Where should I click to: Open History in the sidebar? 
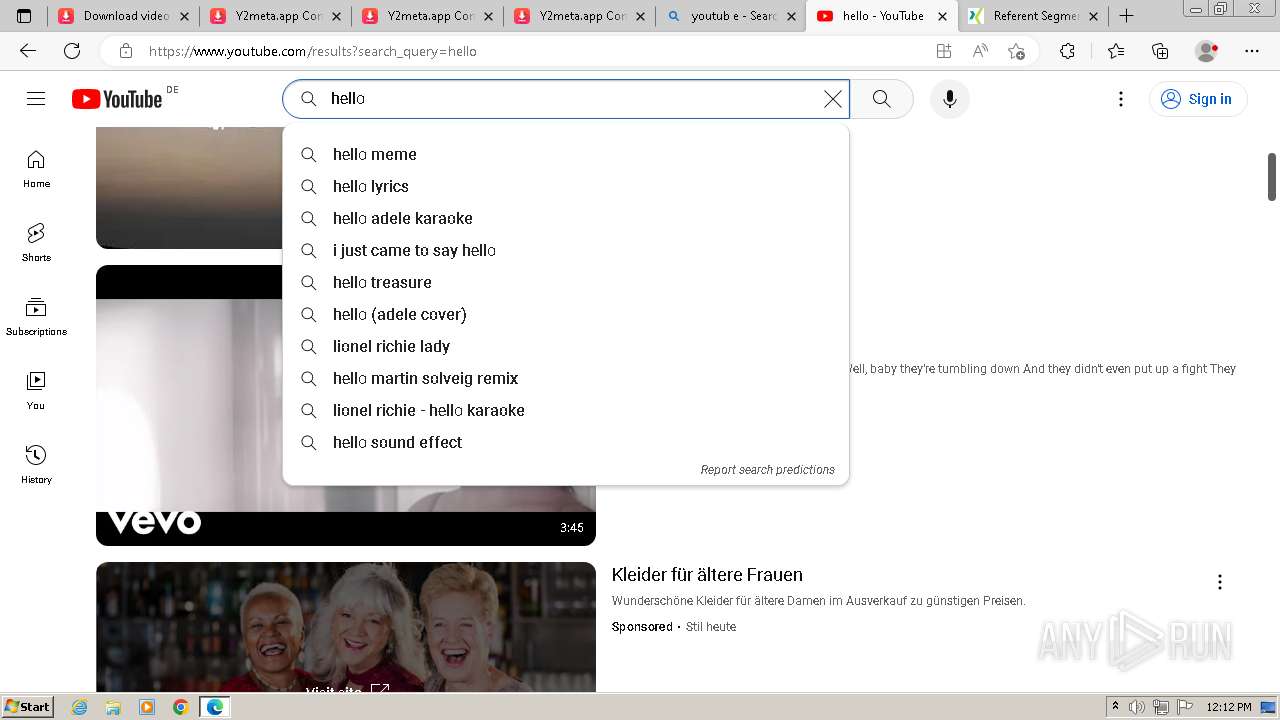coord(36,465)
